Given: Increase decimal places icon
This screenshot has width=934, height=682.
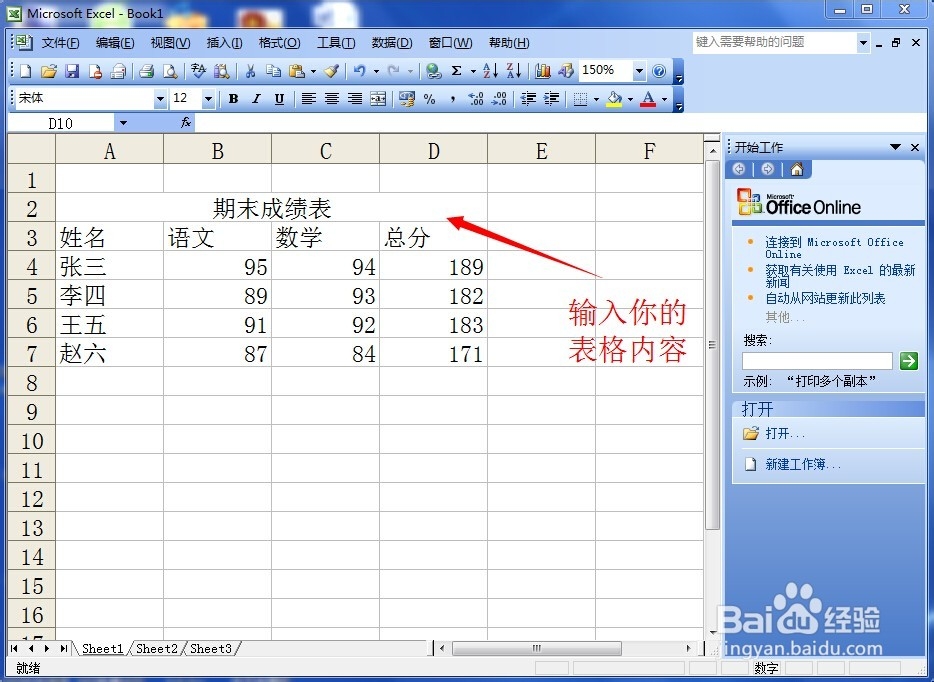Looking at the screenshot, I should [x=475, y=99].
